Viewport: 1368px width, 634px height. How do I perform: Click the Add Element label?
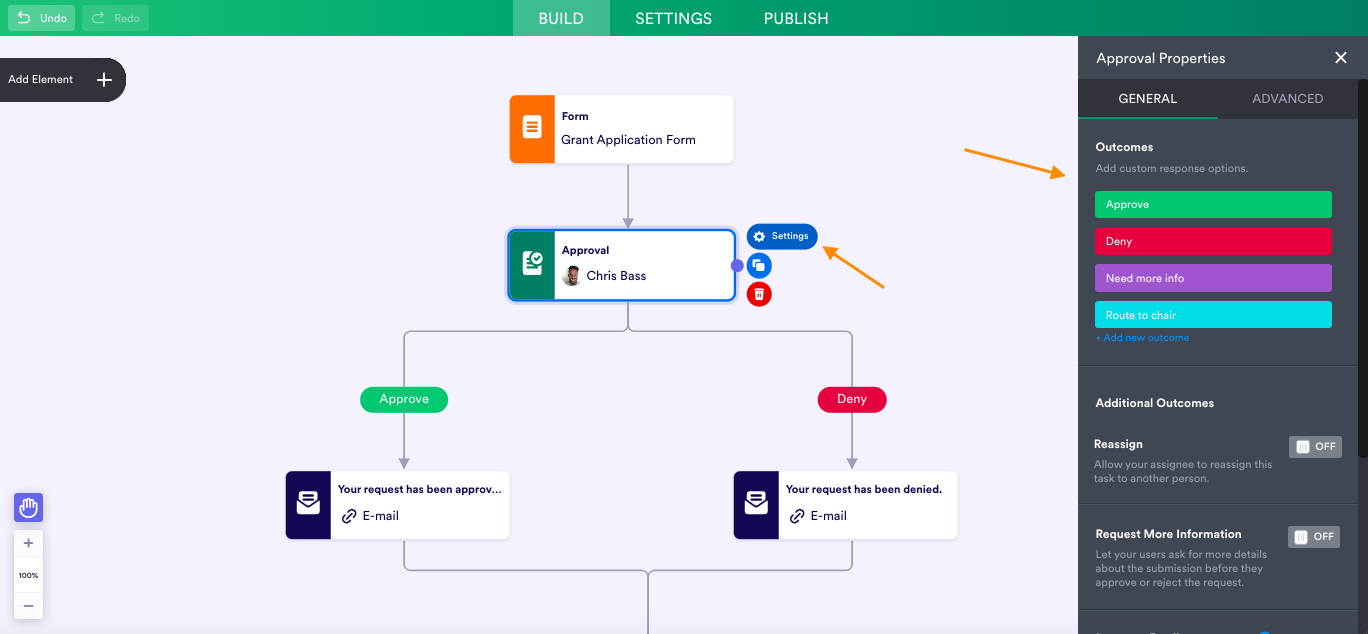coord(41,79)
